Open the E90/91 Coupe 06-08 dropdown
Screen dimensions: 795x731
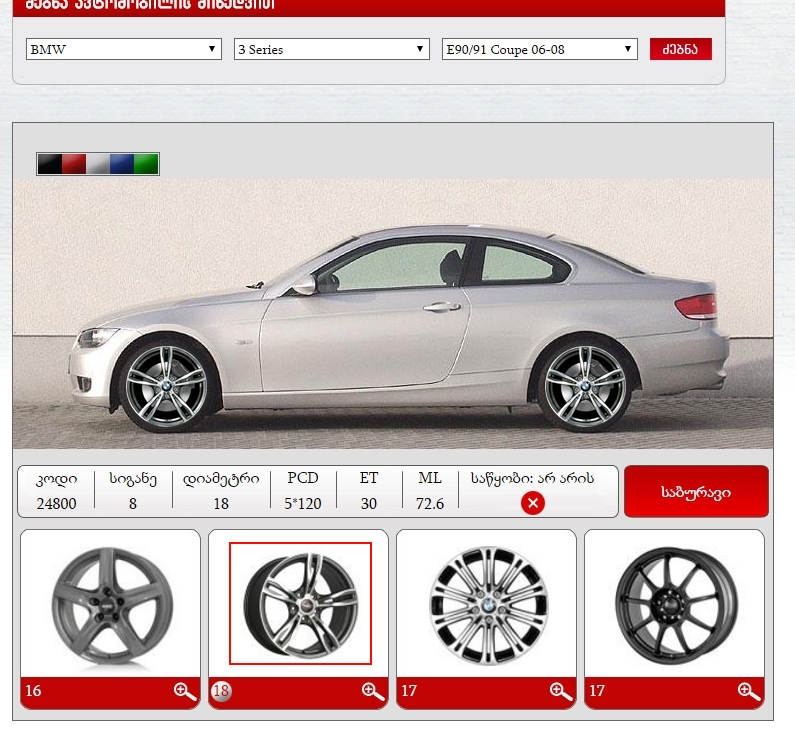pyautogui.click(x=539, y=49)
